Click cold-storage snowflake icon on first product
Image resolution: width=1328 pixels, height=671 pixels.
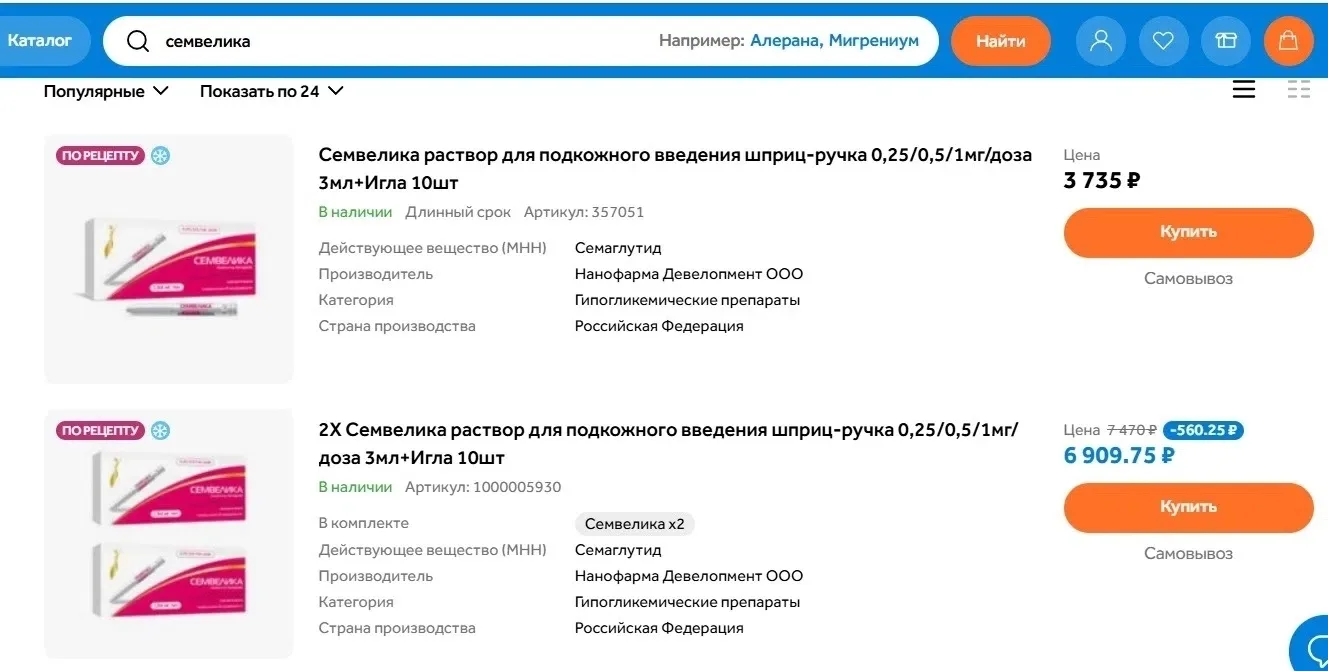coord(160,156)
